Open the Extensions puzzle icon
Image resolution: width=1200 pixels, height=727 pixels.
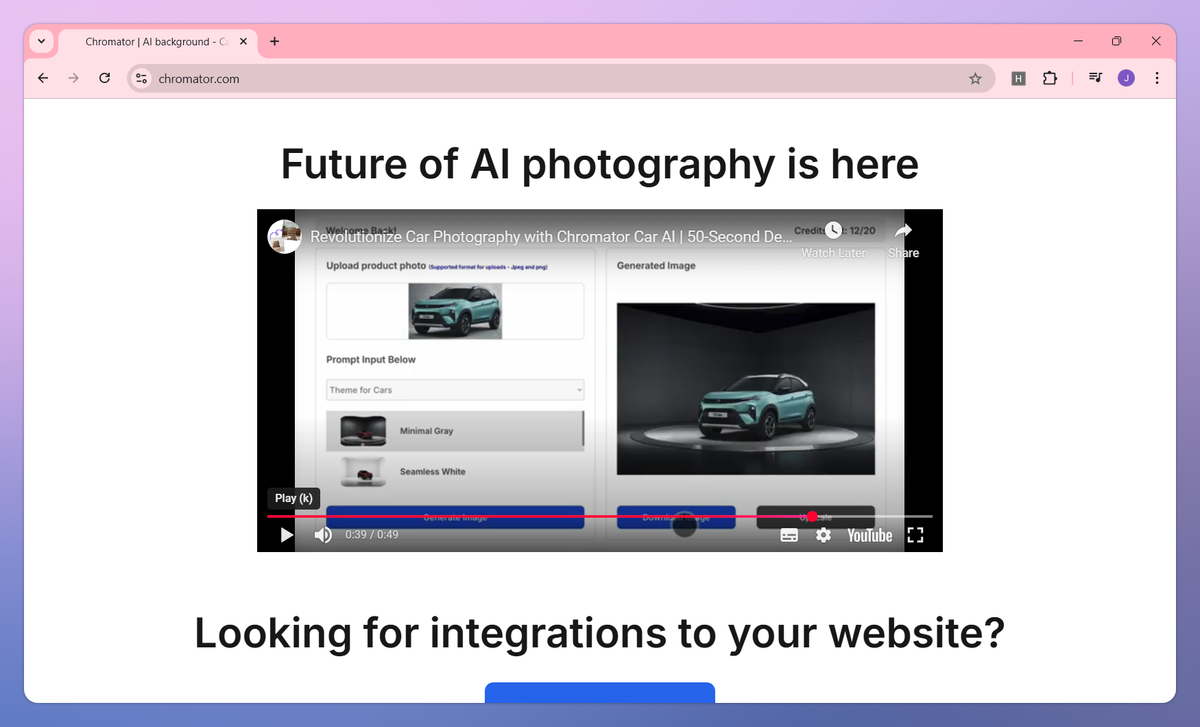click(1049, 78)
